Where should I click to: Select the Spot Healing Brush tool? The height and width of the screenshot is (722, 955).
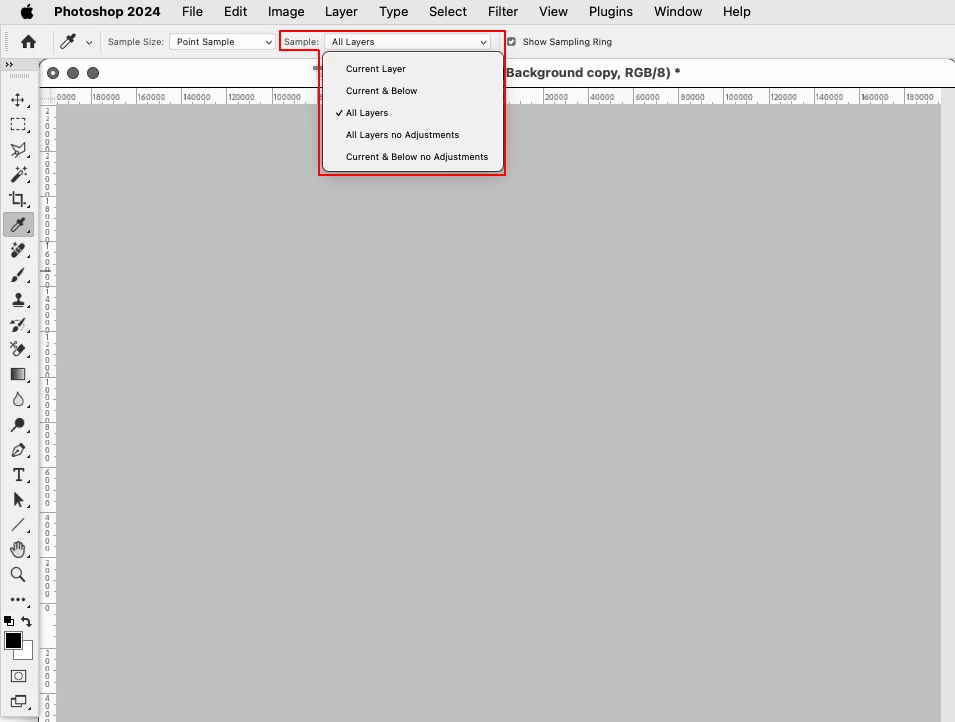pos(18,250)
